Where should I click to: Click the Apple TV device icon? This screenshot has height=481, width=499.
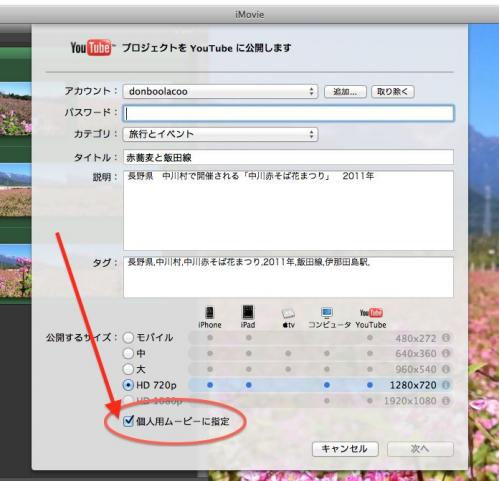(288, 314)
